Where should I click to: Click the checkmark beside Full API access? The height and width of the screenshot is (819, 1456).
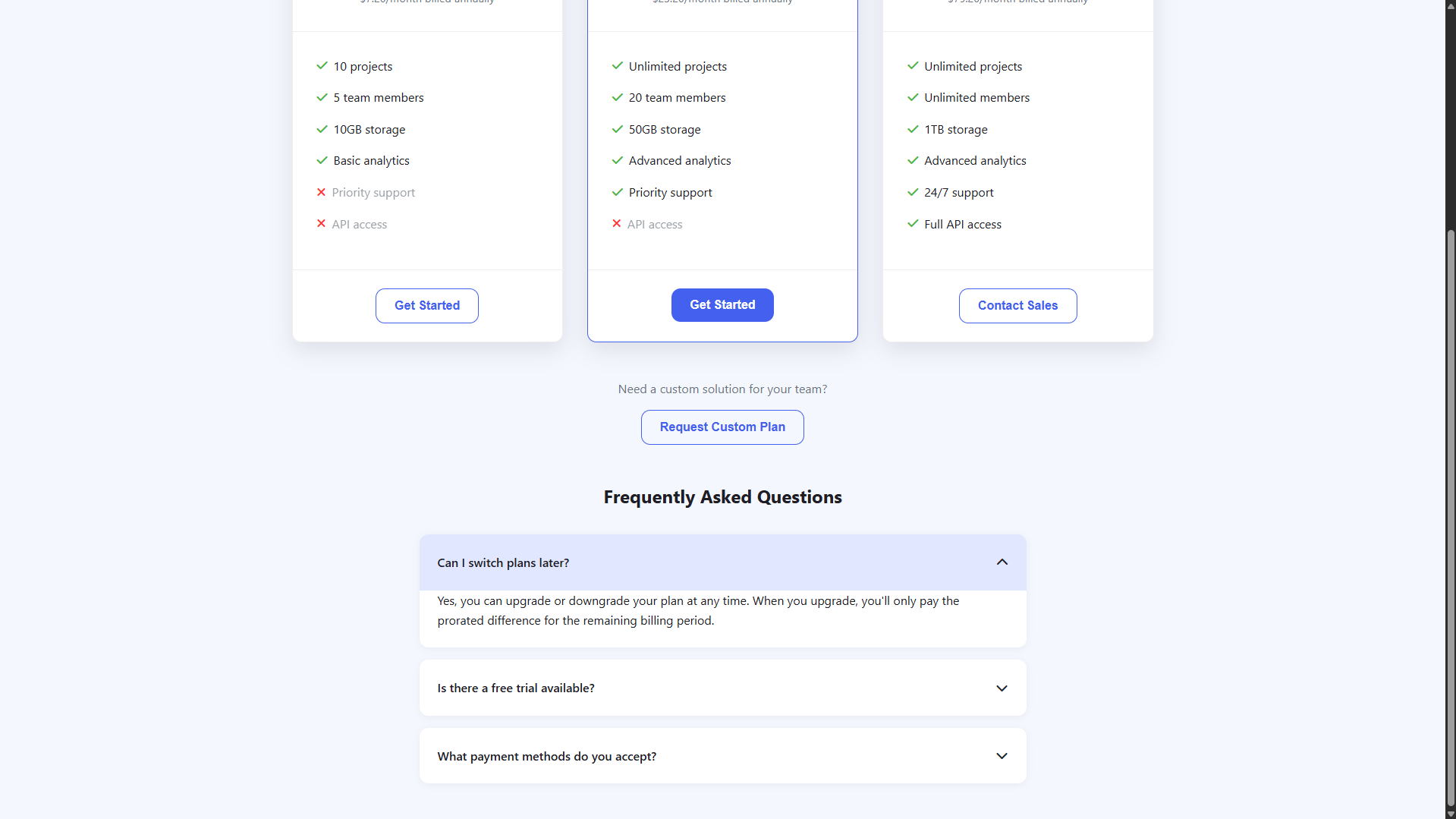coord(913,224)
